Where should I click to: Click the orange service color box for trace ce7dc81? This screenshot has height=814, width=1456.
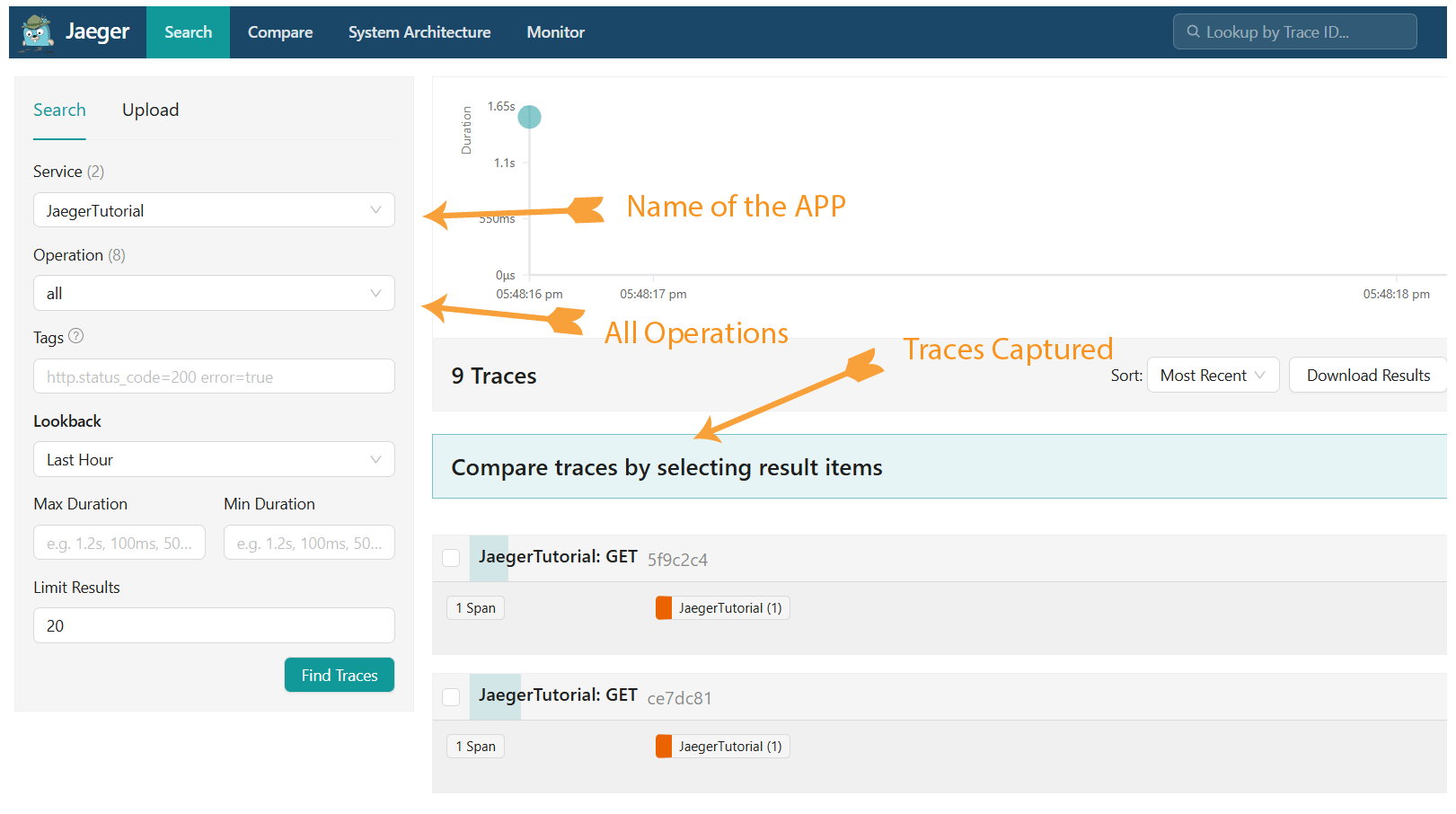[664, 747]
